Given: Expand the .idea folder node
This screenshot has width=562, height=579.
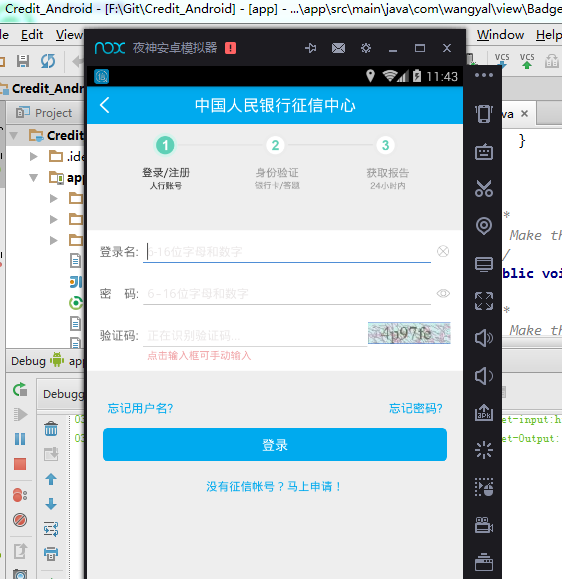Looking at the screenshot, I should pos(34,157).
